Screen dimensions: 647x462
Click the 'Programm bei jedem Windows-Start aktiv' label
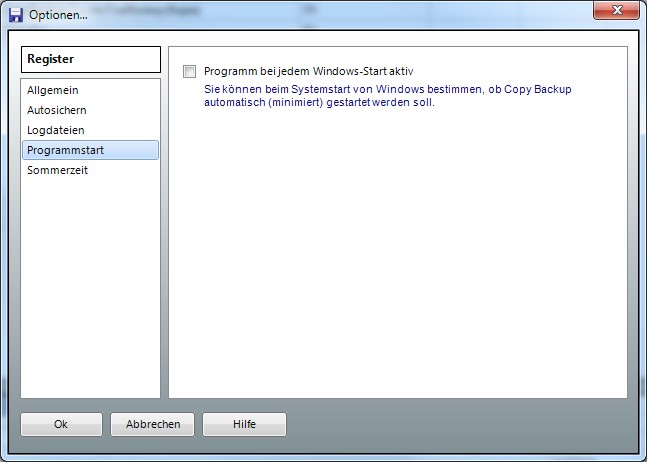(x=308, y=72)
